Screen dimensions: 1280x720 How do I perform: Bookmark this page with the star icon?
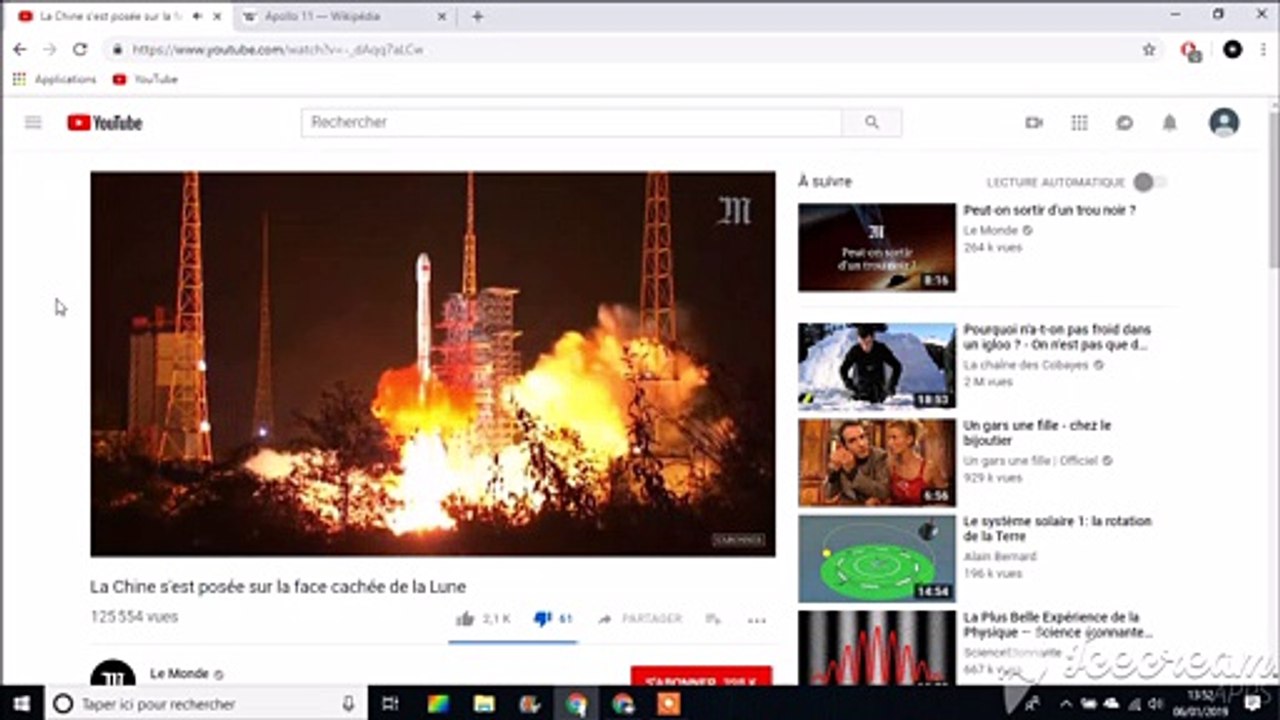[x=1149, y=49]
